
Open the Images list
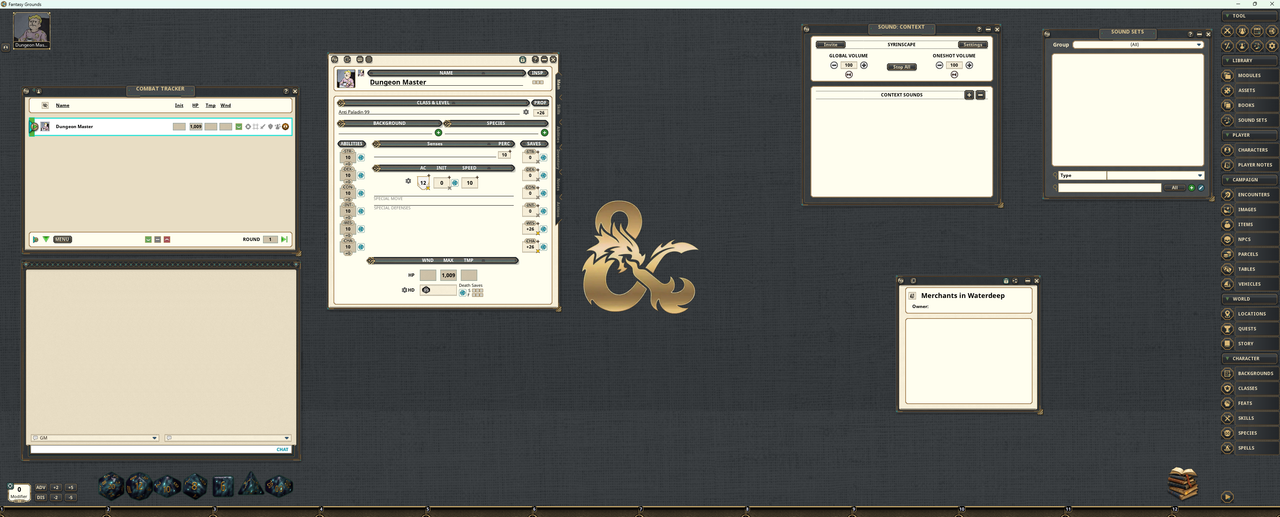click(1250, 209)
